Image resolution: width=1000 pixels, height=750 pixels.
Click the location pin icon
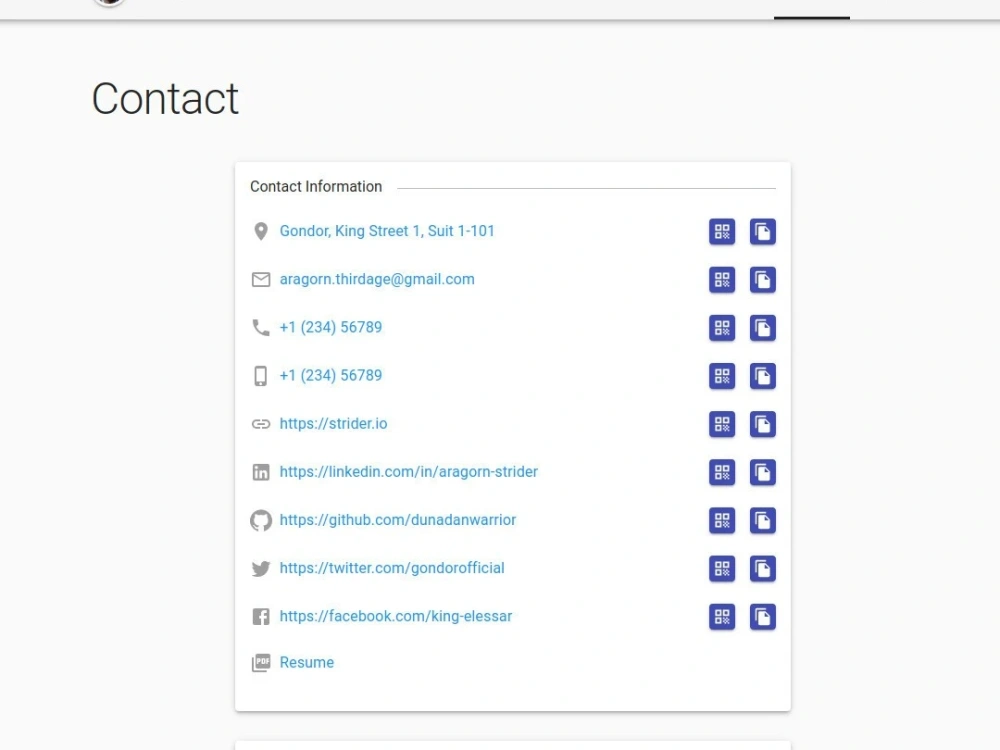coord(261,232)
